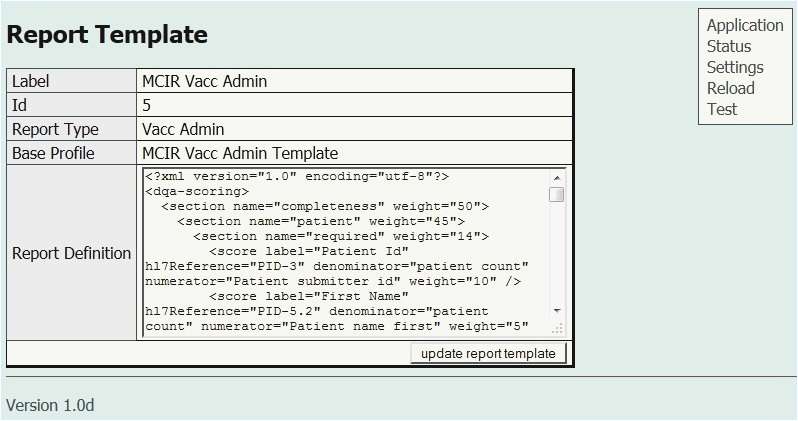Click the Vacc Admin report type value

[x=183, y=129]
